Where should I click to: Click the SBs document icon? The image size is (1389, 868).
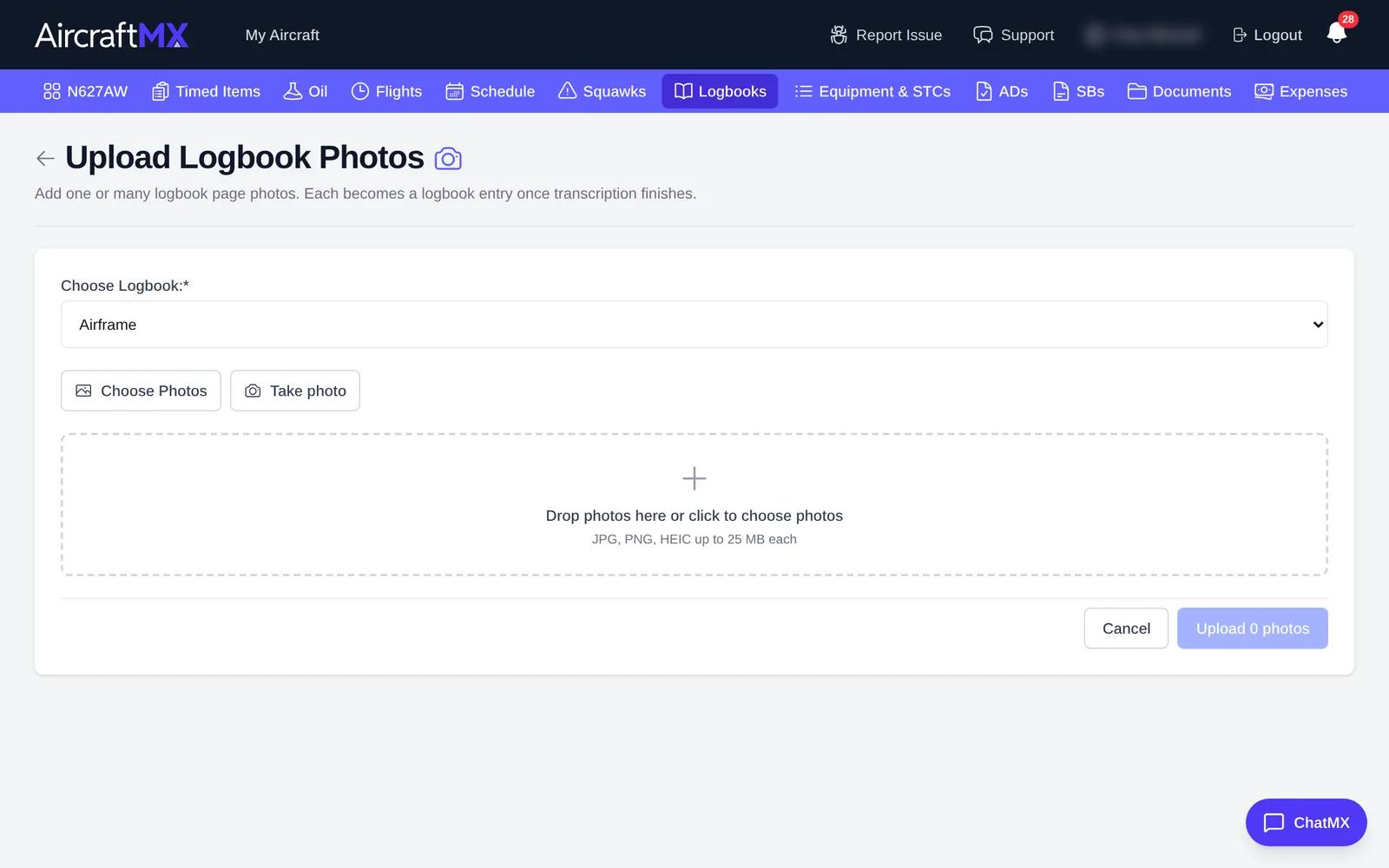[x=1061, y=91]
